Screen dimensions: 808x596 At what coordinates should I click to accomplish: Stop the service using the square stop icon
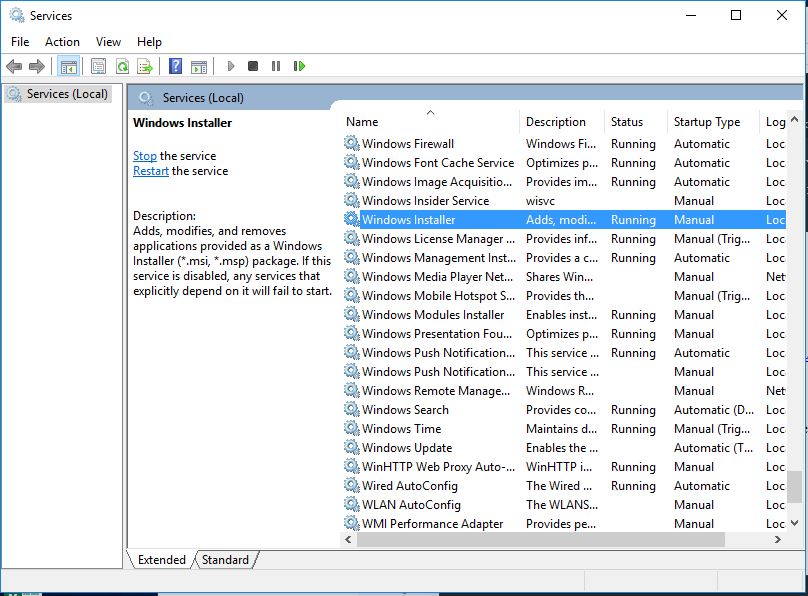click(x=252, y=66)
